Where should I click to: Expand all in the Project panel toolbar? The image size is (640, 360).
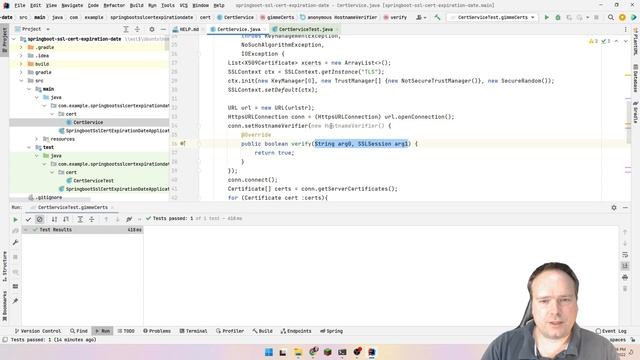[x=126, y=29]
